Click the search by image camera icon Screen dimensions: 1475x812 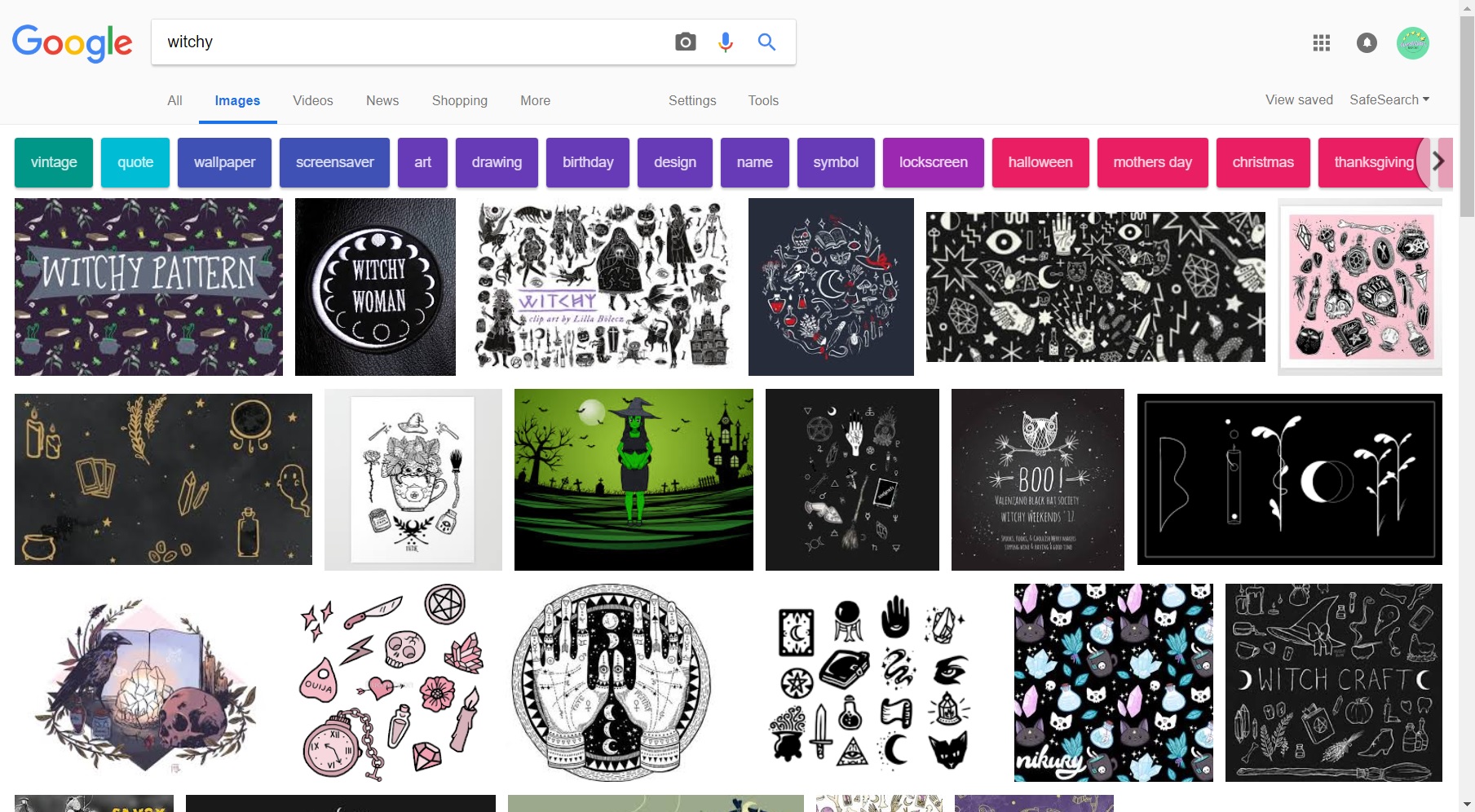(x=685, y=42)
